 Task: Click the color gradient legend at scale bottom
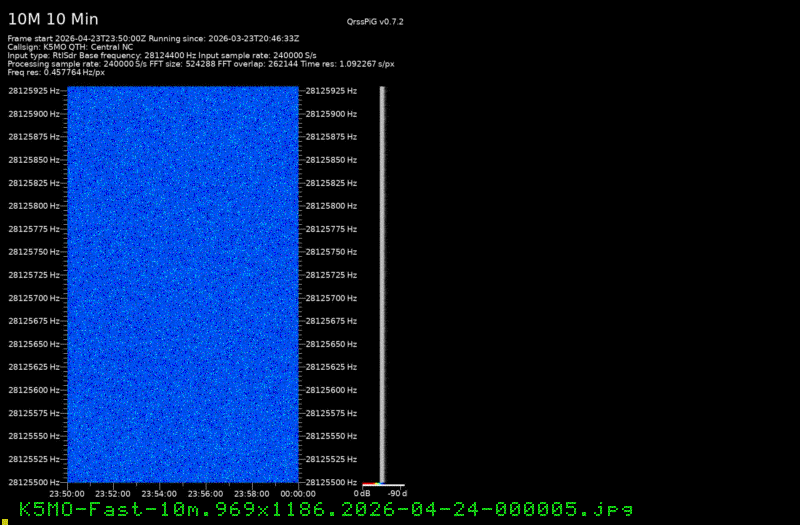tap(371, 484)
